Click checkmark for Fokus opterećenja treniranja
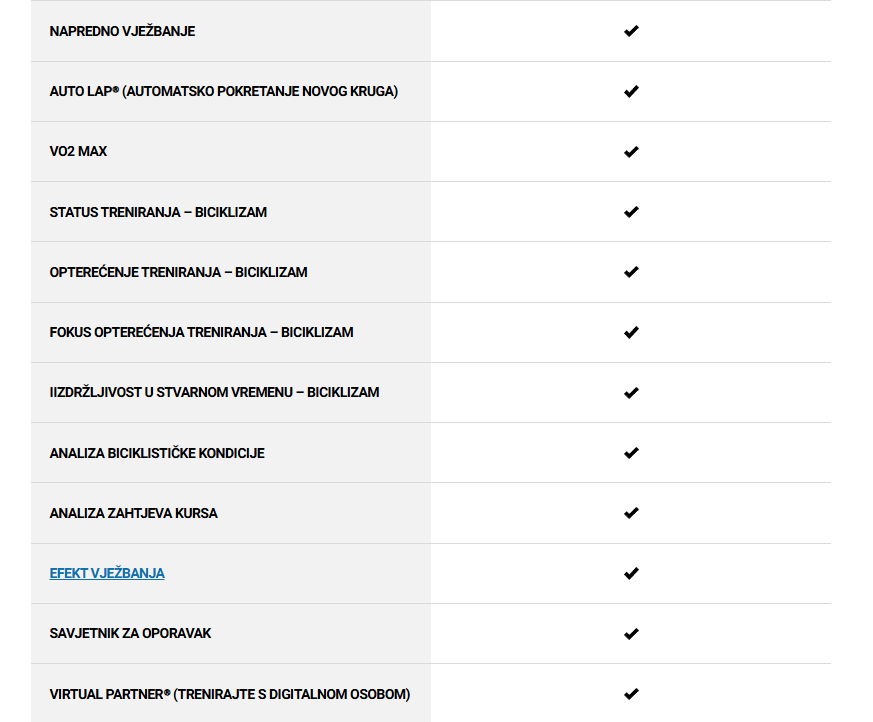Image resolution: width=873 pixels, height=722 pixels. [631, 332]
